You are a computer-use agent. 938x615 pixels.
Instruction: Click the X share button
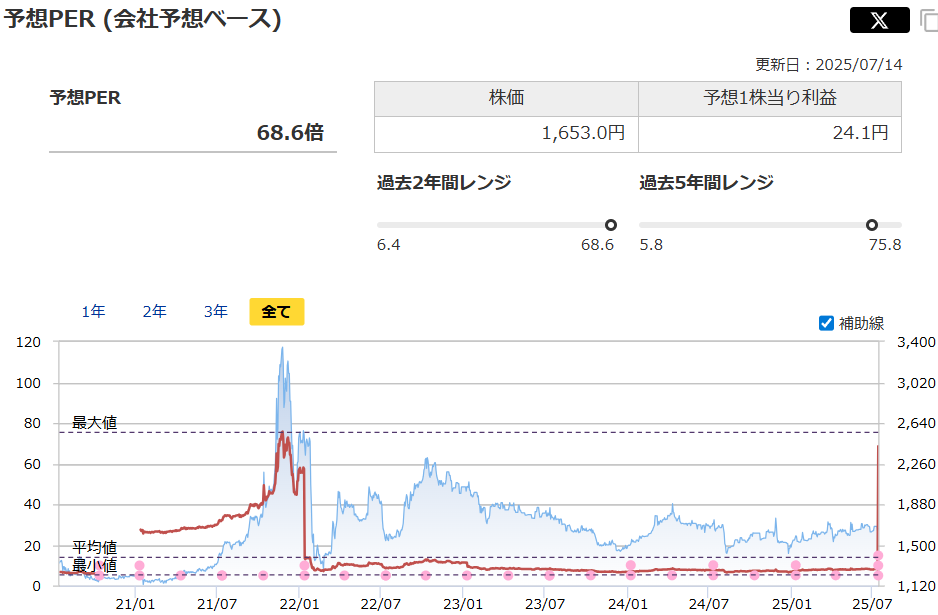coord(879,20)
